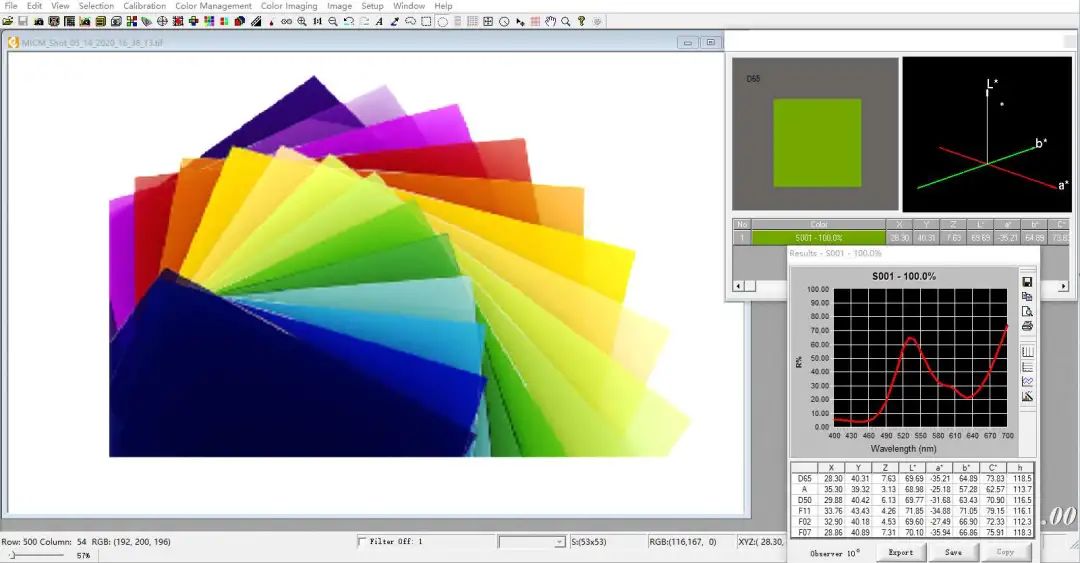Adjust the zoom slider at 57%
This screenshot has width=1080, height=563.
[x=12, y=555]
